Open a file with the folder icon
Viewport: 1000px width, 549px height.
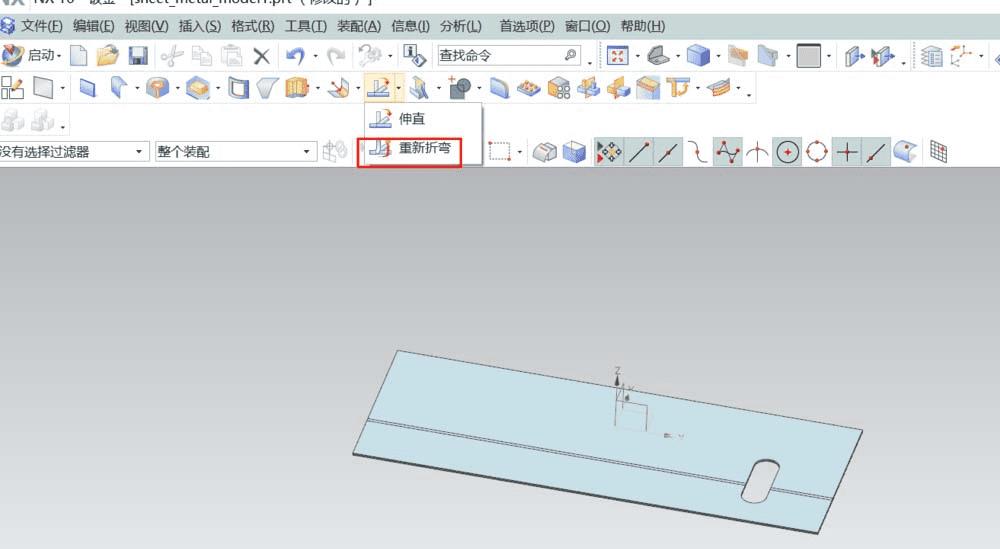pos(108,56)
